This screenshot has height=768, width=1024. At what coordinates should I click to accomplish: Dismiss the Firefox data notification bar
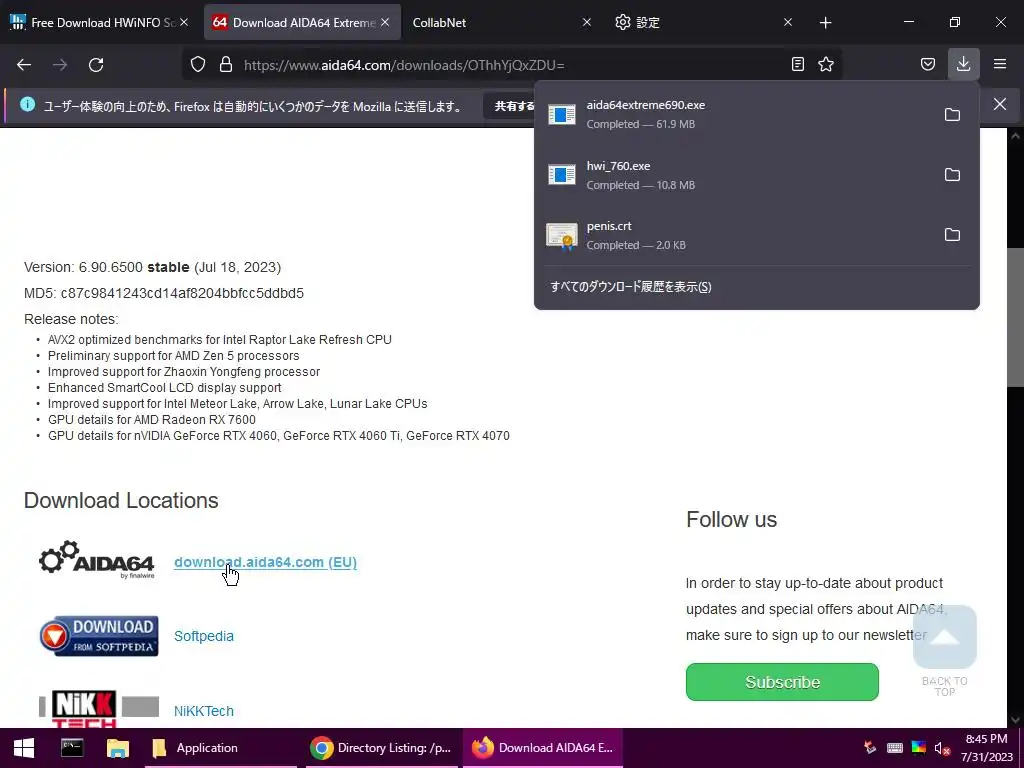click(1000, 104)
